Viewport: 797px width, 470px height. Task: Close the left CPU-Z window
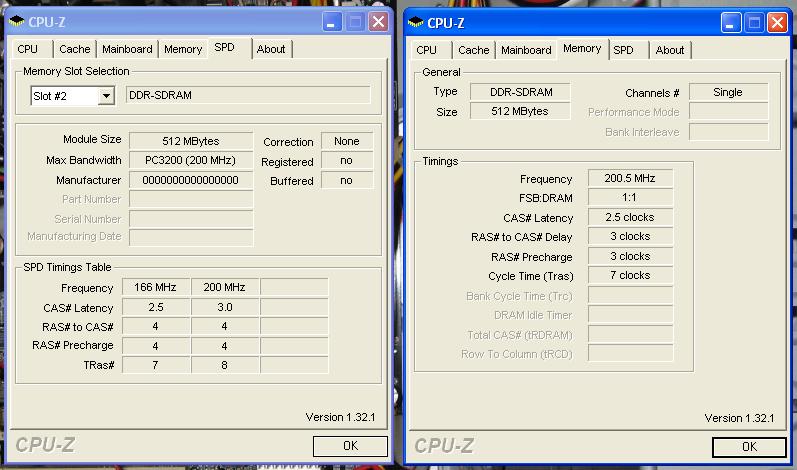[378, 22]
